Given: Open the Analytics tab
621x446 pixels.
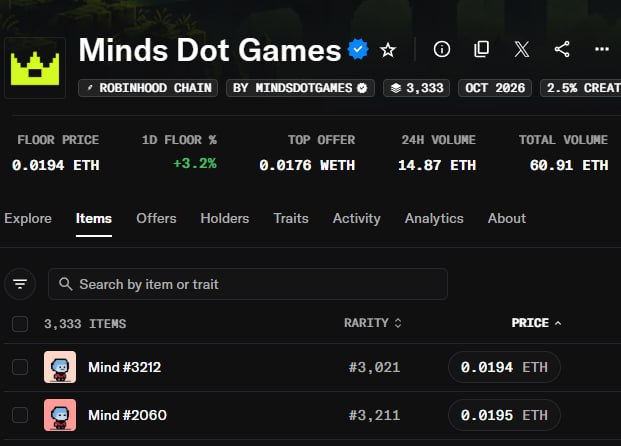Looking at the screenshot, I should [434, 219].
